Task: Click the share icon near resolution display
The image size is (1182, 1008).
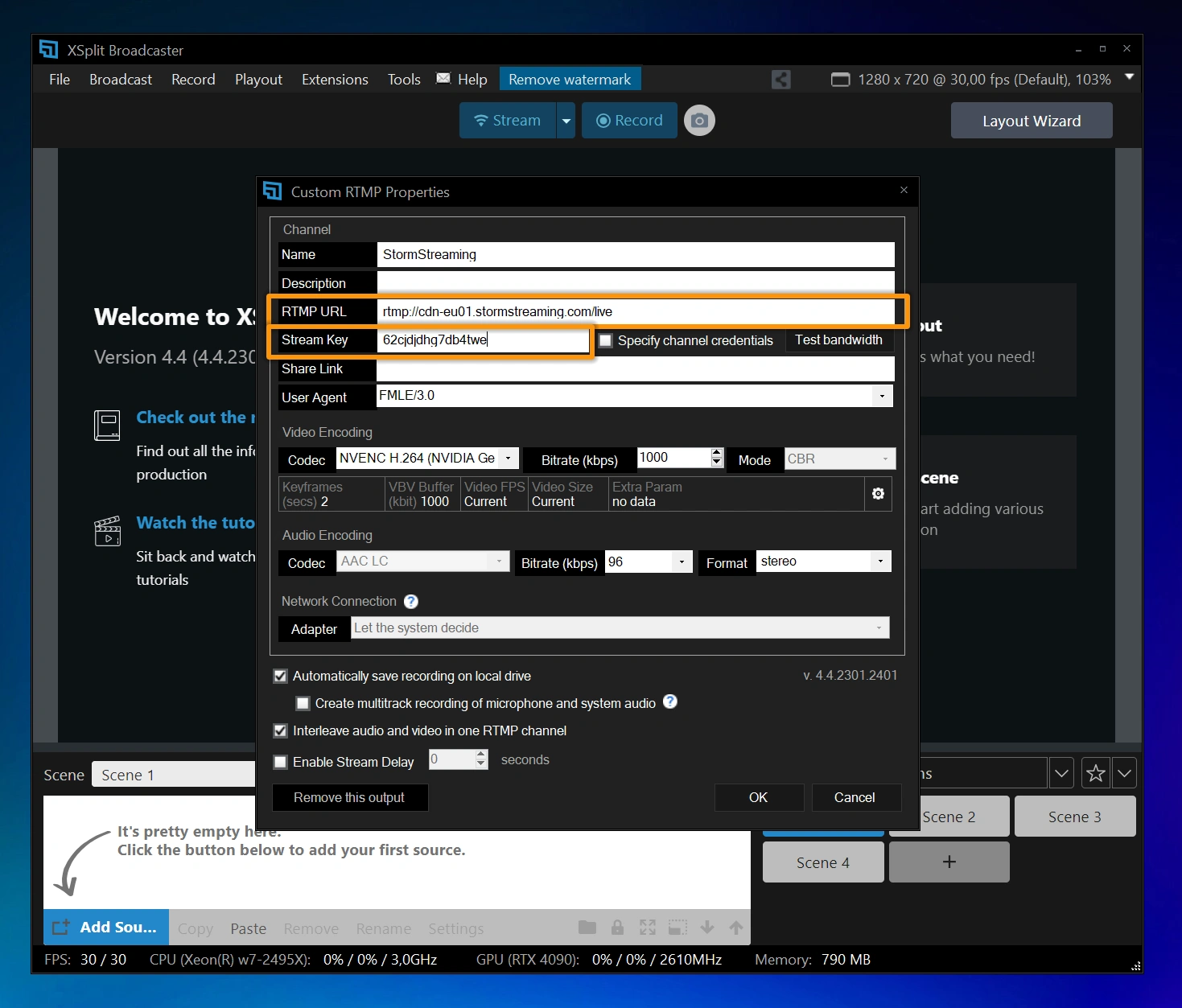Action: (x=780, y=79)
